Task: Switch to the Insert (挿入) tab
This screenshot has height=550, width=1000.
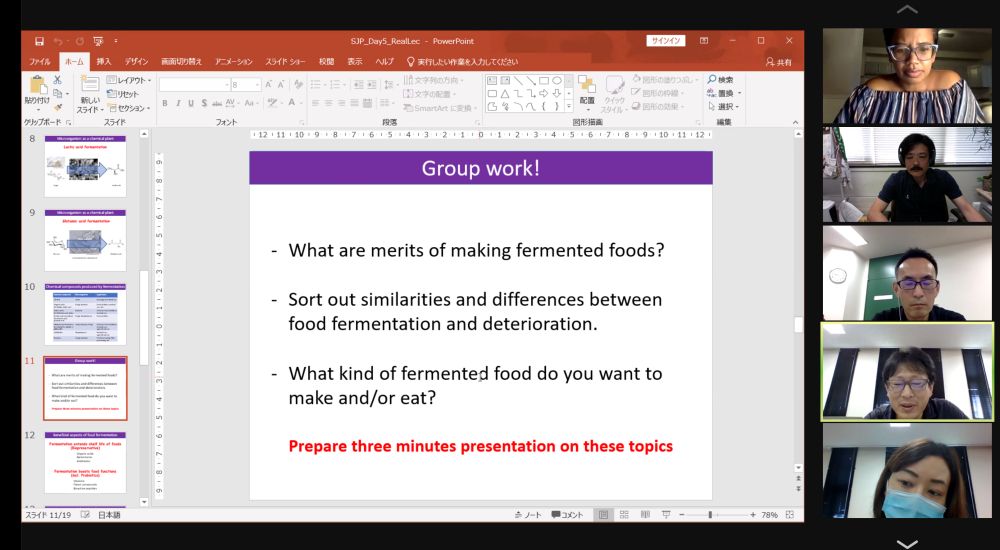Action: coord(104,62)
